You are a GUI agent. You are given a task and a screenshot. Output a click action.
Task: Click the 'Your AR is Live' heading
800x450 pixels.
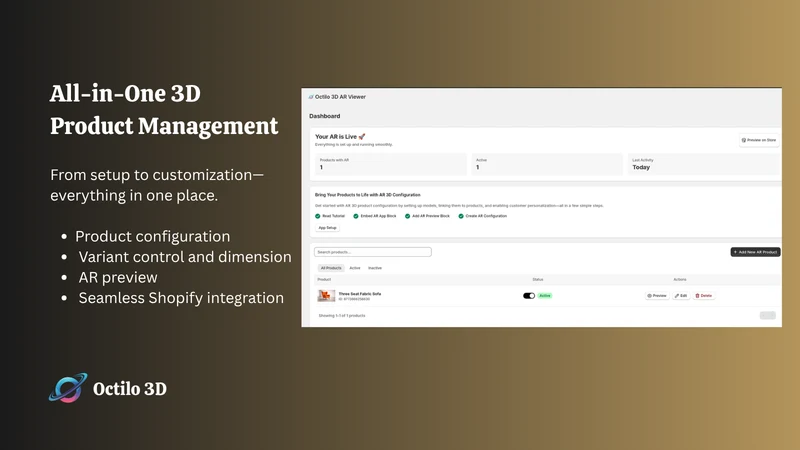[x=340, y=137]
